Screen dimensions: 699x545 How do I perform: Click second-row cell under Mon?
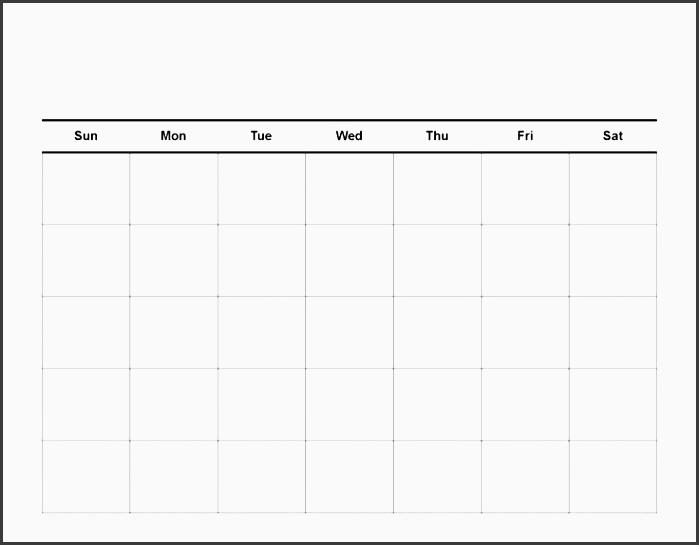point(173,260)
